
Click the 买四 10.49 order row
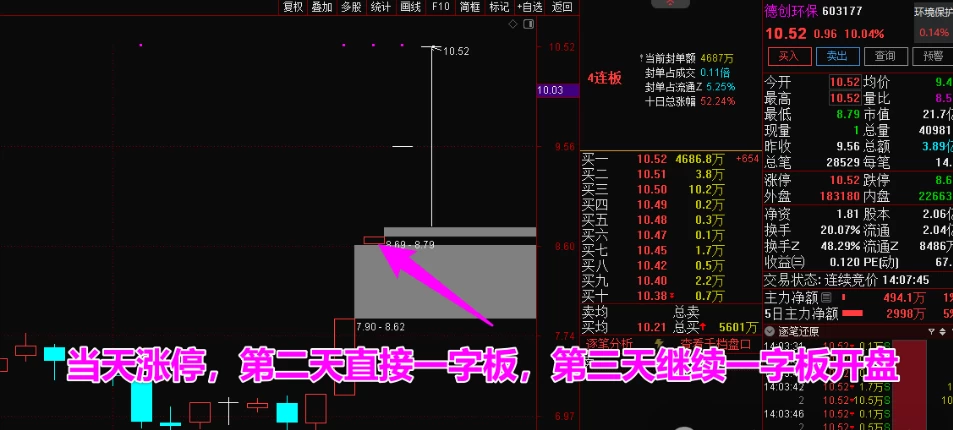(671, 205)
